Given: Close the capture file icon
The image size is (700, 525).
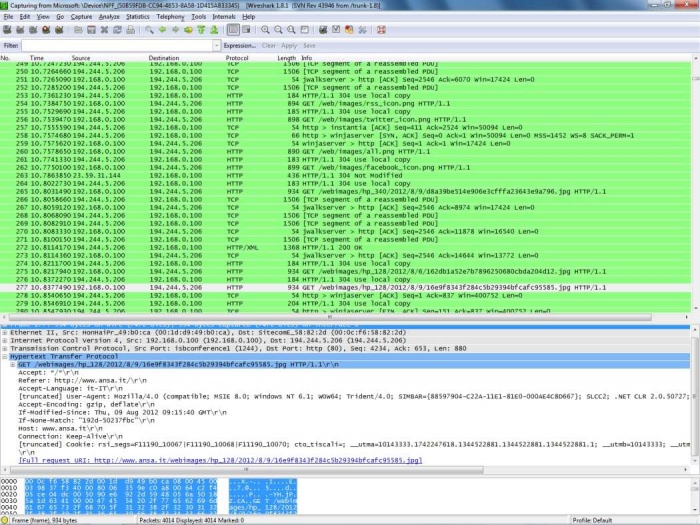Looking at the screenshot, I should pyautogui.click(x=104, y=30).
